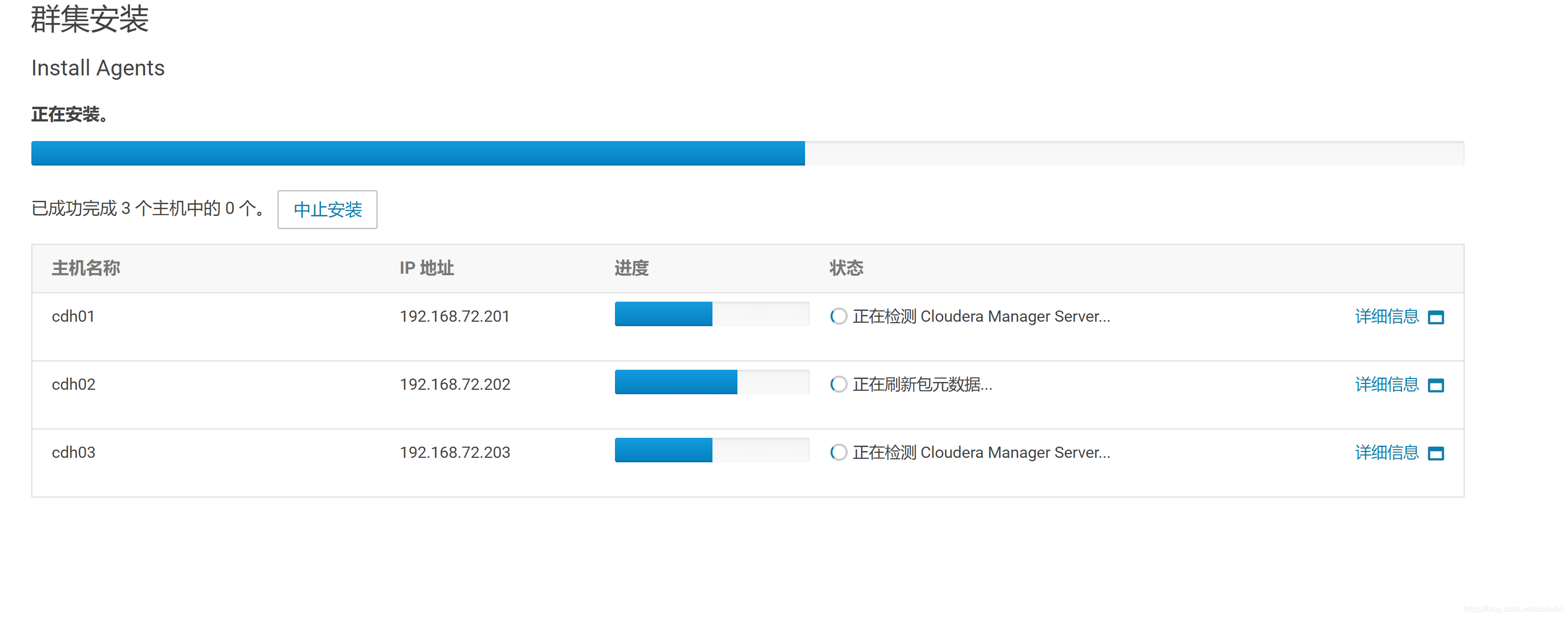
Task: Select the cdh01 hostname cell
Action: point(73,316)
